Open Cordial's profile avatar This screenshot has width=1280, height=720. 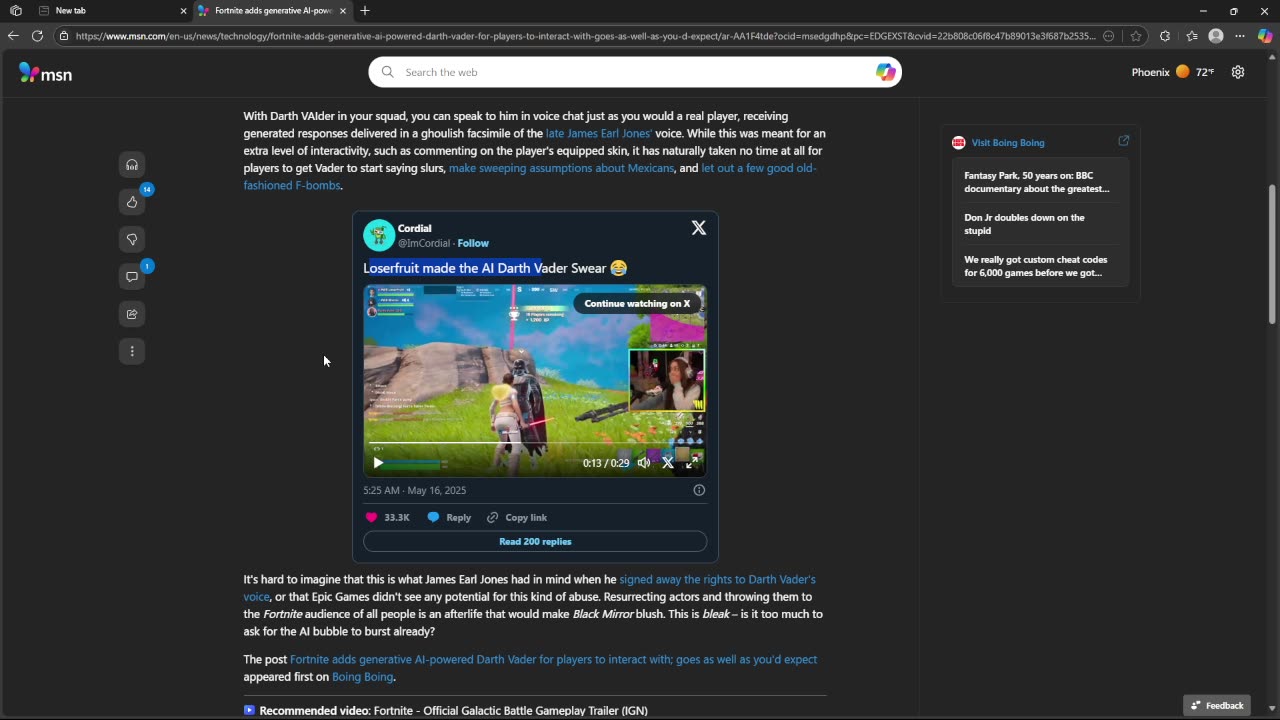(378, 235)
